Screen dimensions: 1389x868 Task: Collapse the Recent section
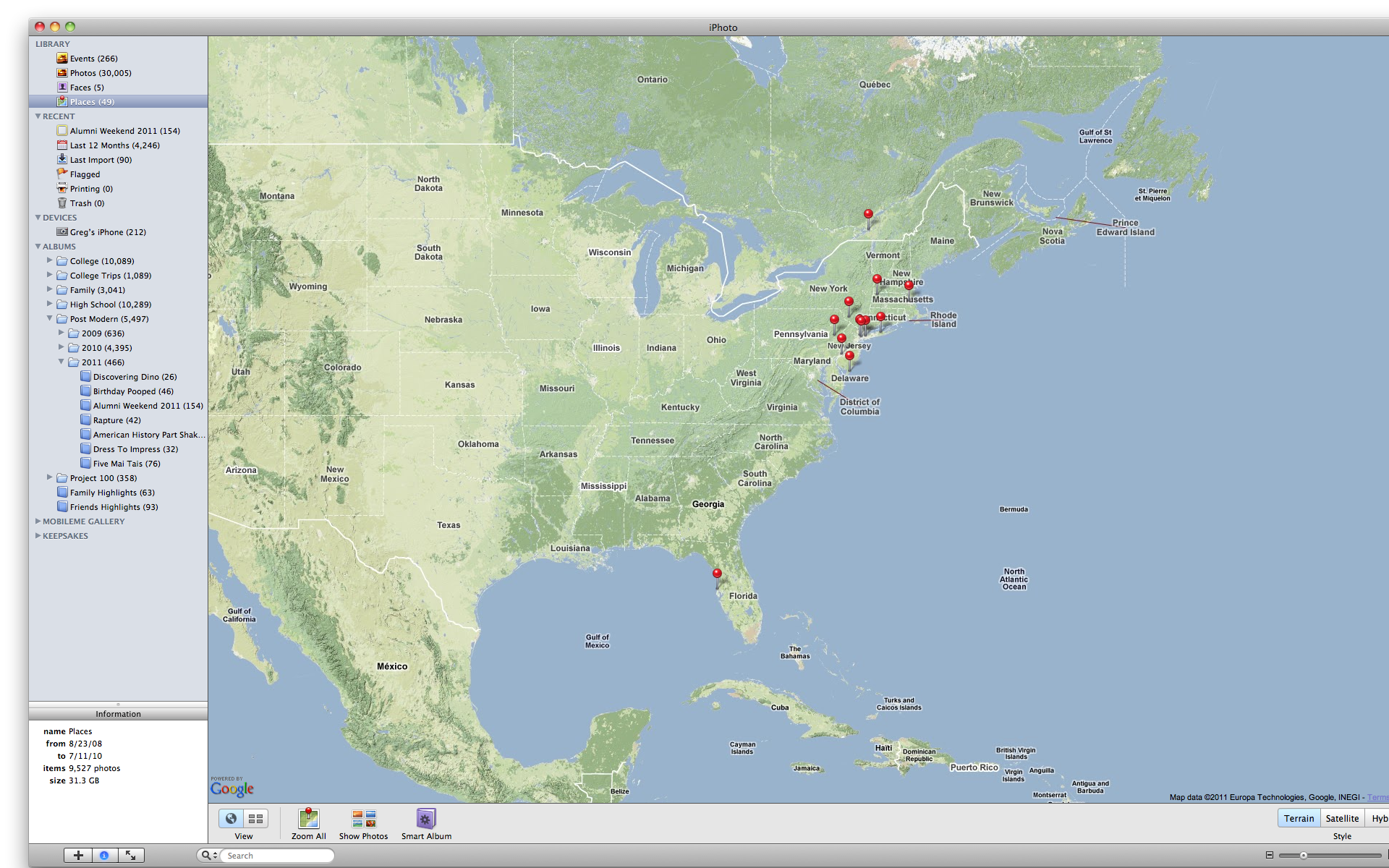pyautogui.click(x=38, y=116)
